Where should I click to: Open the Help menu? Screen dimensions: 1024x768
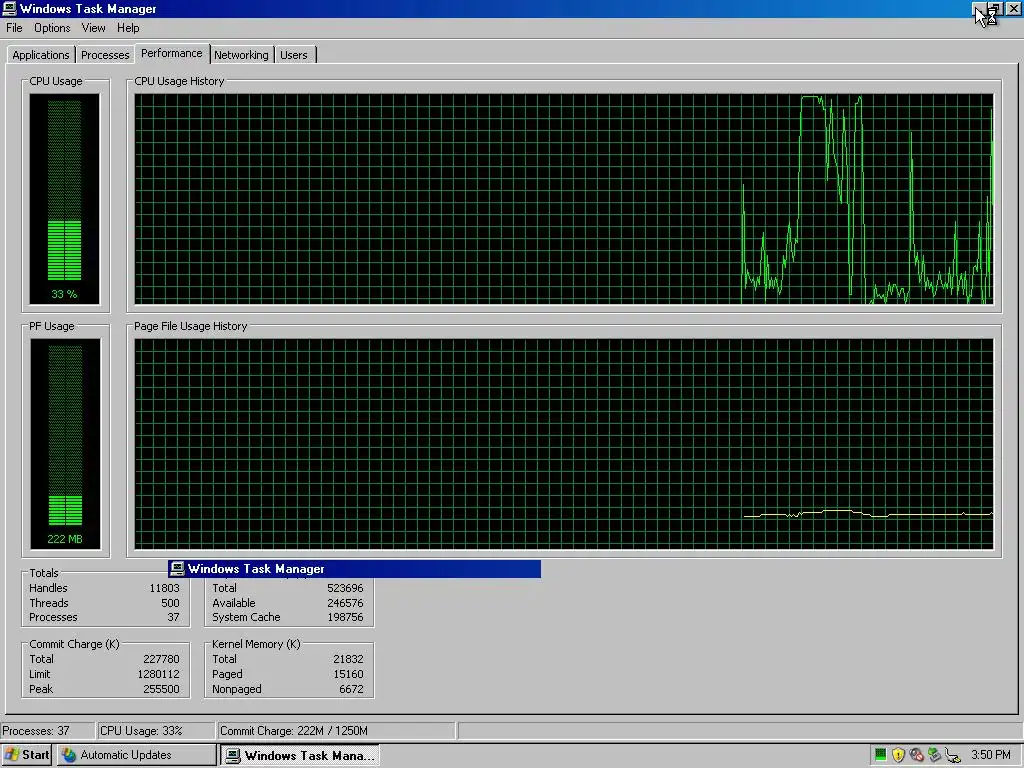pyautogui.click(x=128, y=28)
